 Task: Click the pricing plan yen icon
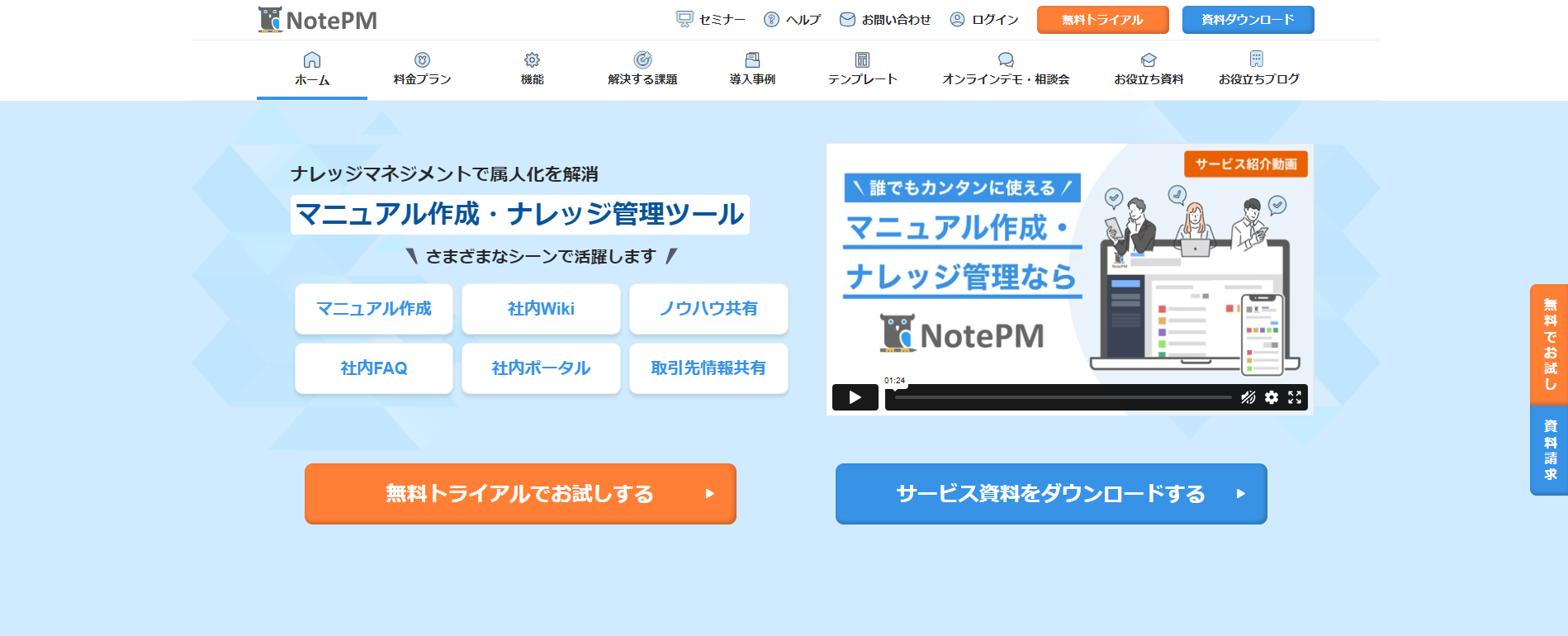422,59
